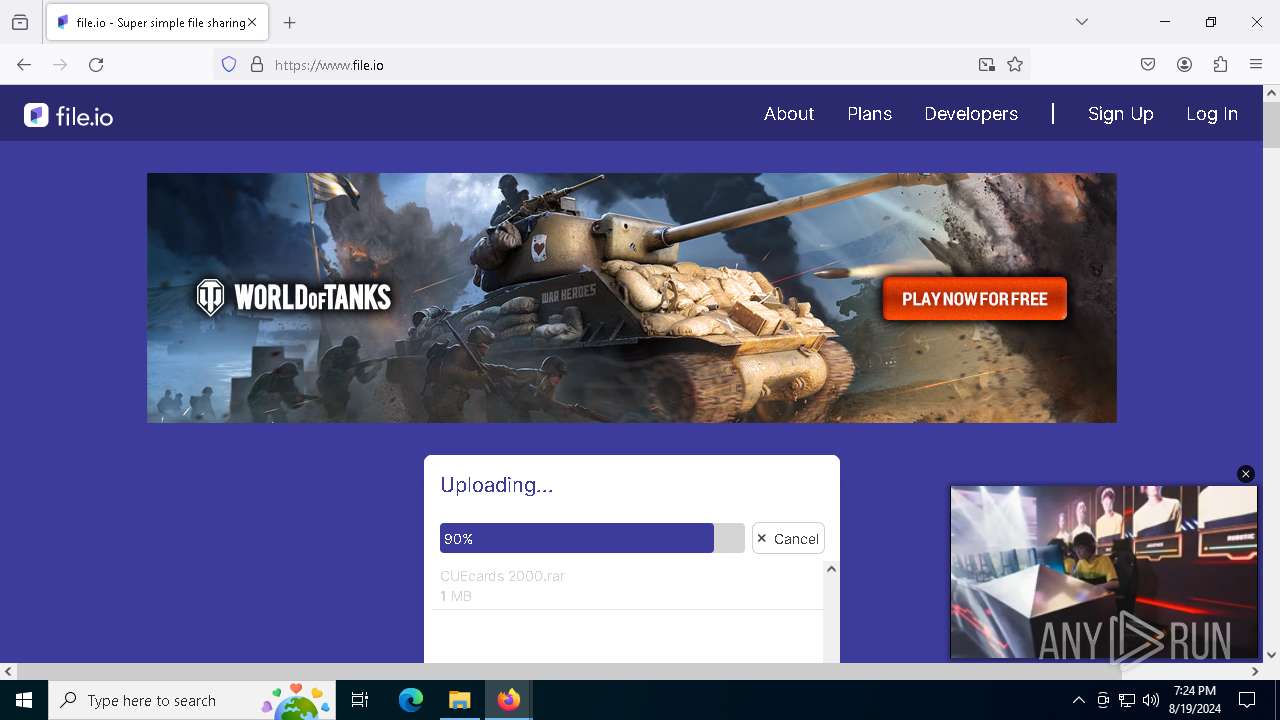This screenshot has width=1280, height=720.
Task: Cancel the file upload
Action: 788,538
